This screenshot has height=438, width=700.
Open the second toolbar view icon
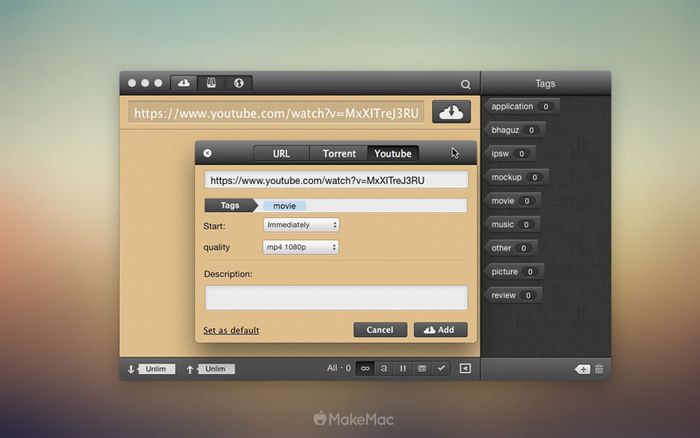point(211,83)
